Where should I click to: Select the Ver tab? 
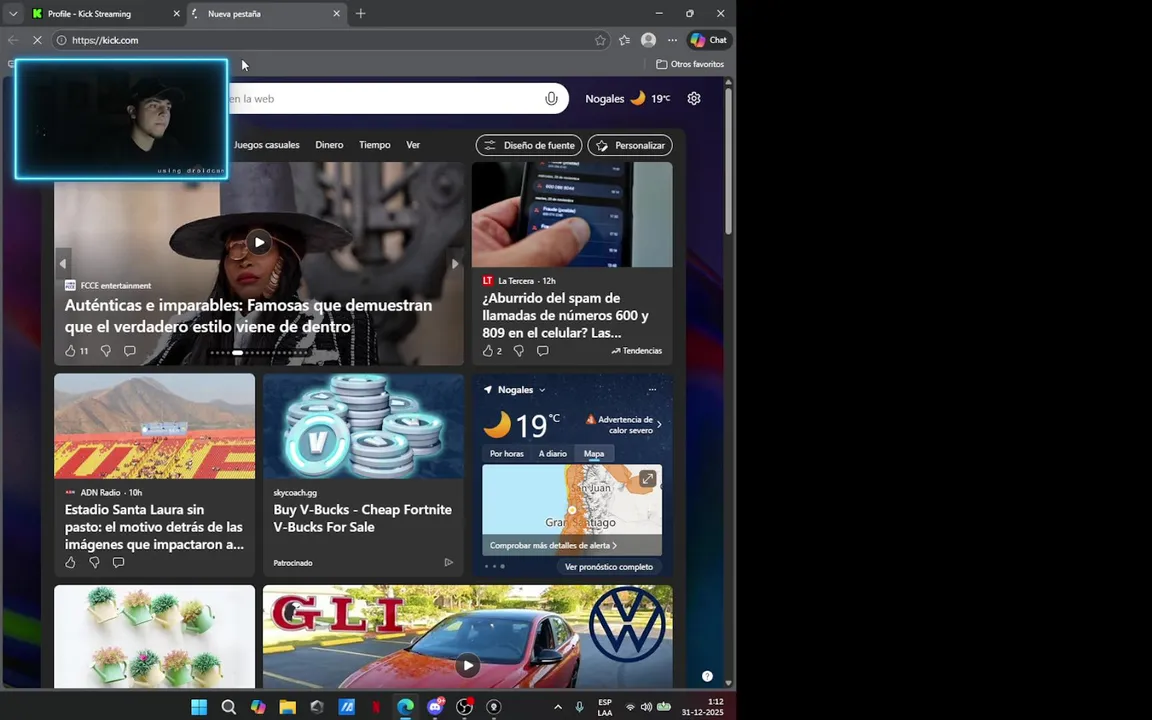pyautogui.click(x=413, y=145)
